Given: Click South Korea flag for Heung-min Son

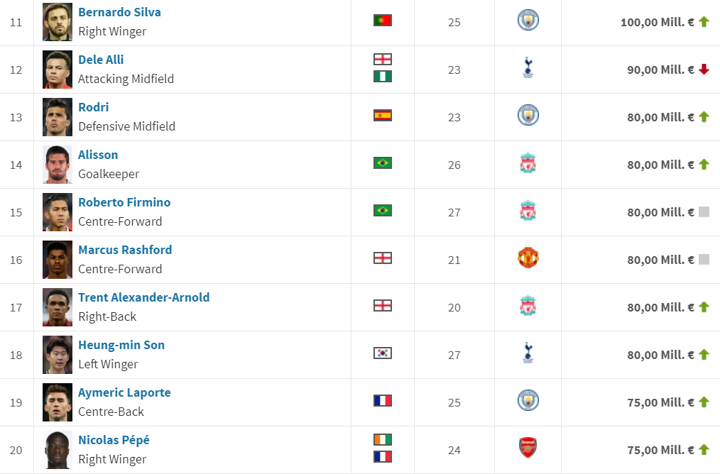Looking at the screenshot, I should (382, 353).
